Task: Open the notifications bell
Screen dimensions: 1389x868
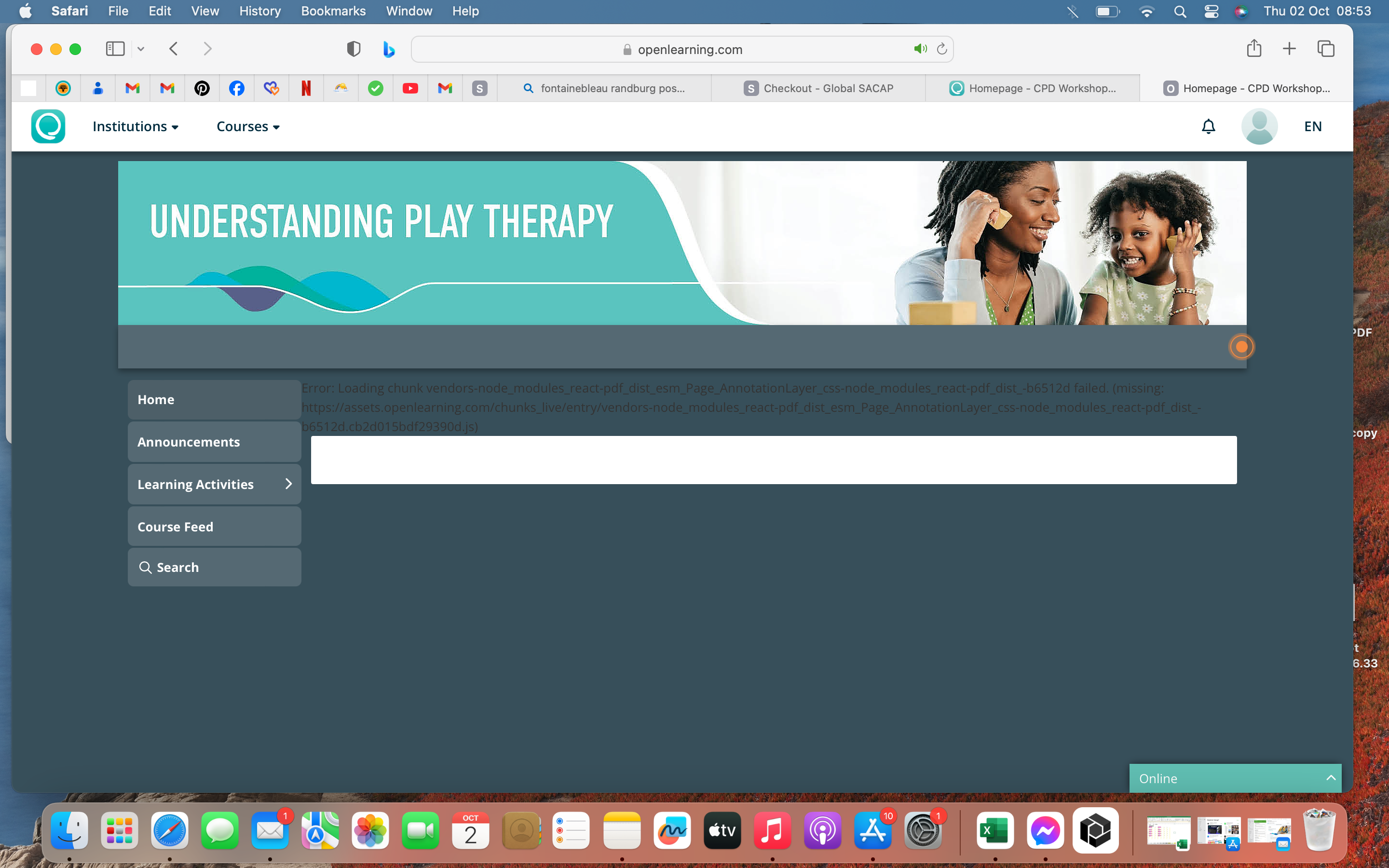Action: tap(1208, 126)
